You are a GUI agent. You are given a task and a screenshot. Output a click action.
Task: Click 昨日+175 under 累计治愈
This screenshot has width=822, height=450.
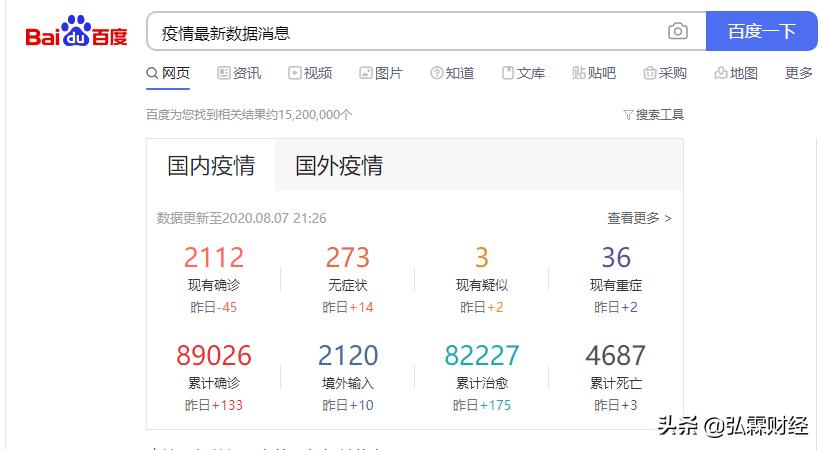[482, 405]
